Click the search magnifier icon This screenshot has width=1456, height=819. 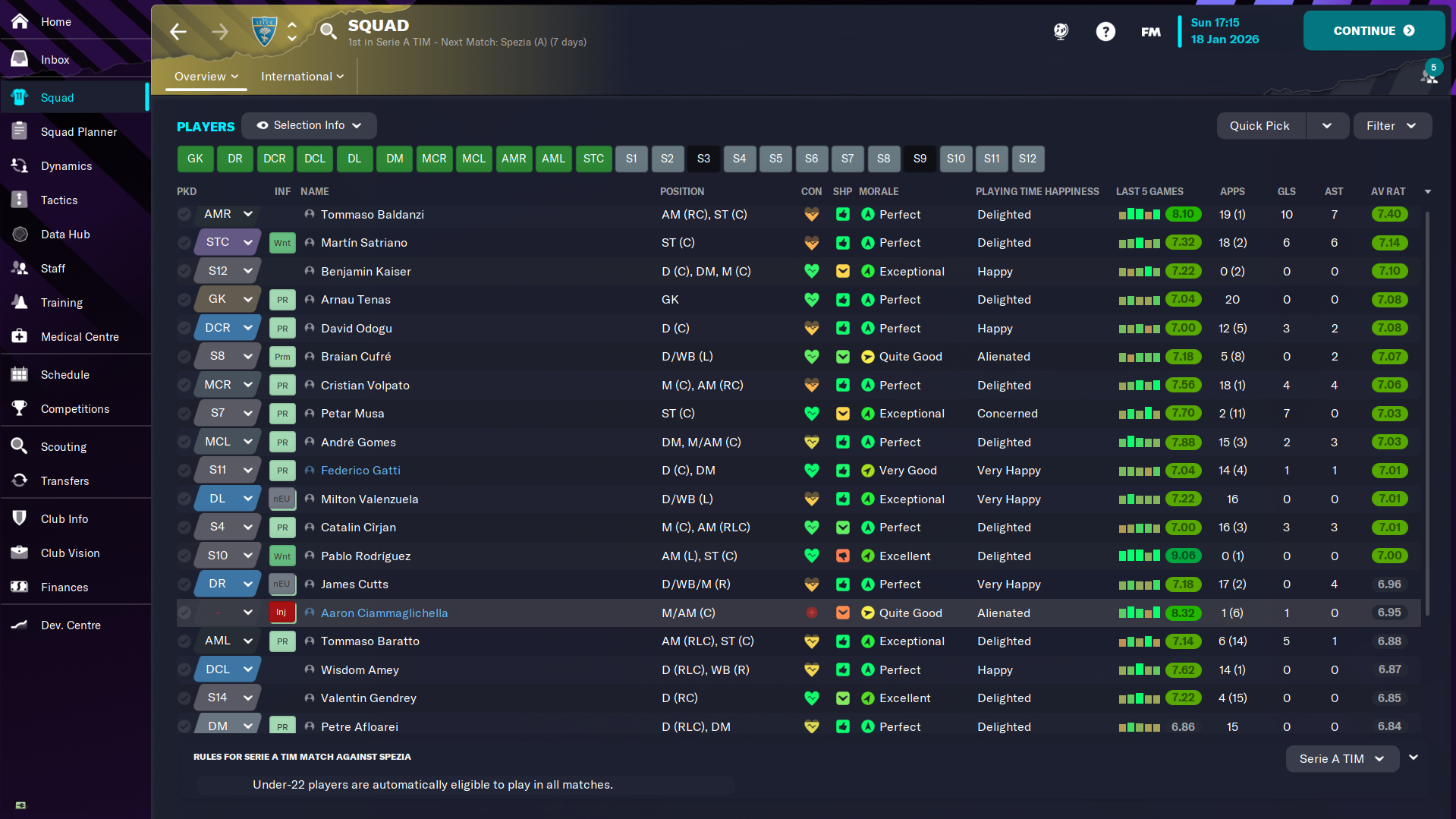pos(328,31)
